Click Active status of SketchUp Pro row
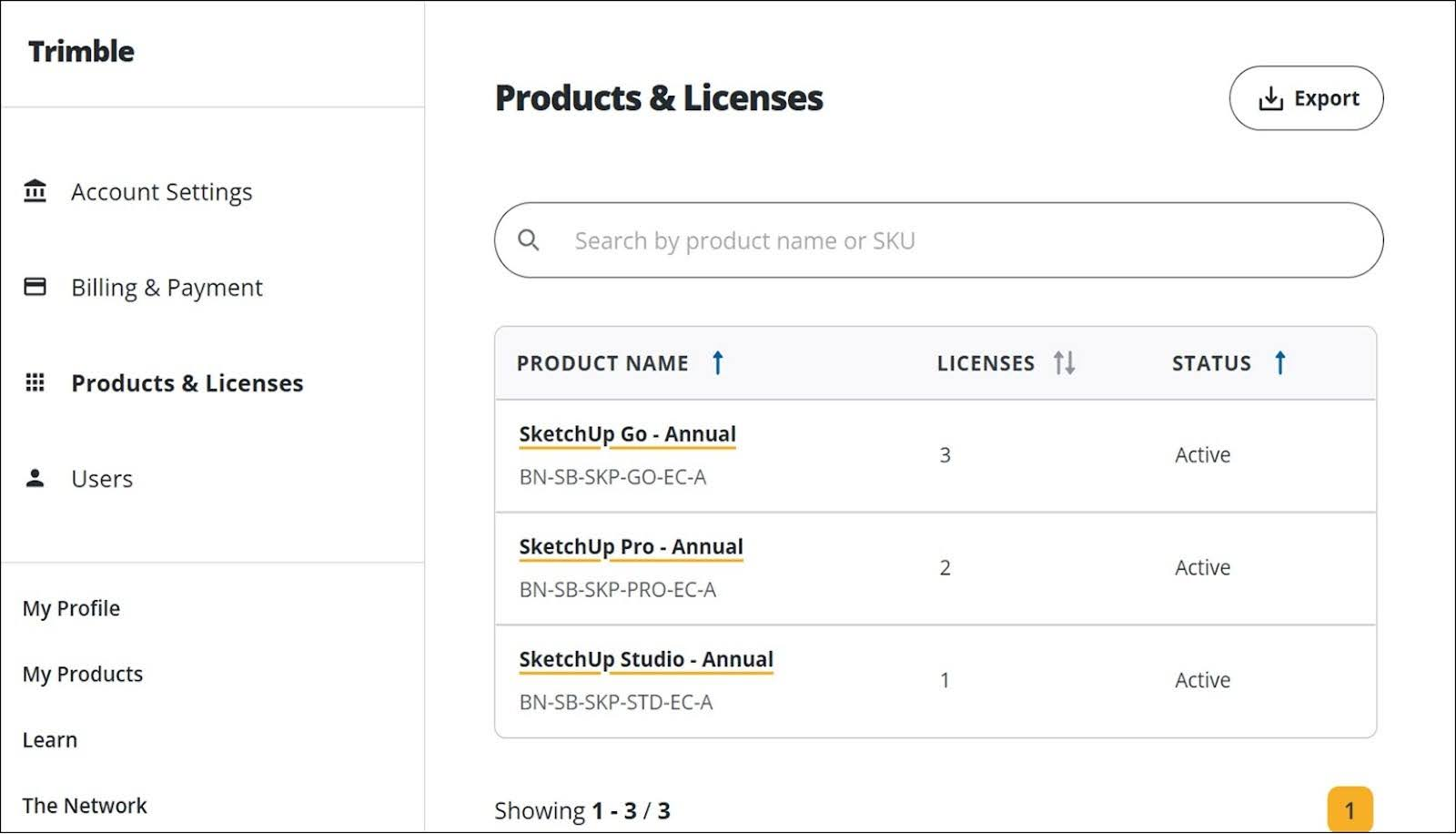 coord(1202,568)
